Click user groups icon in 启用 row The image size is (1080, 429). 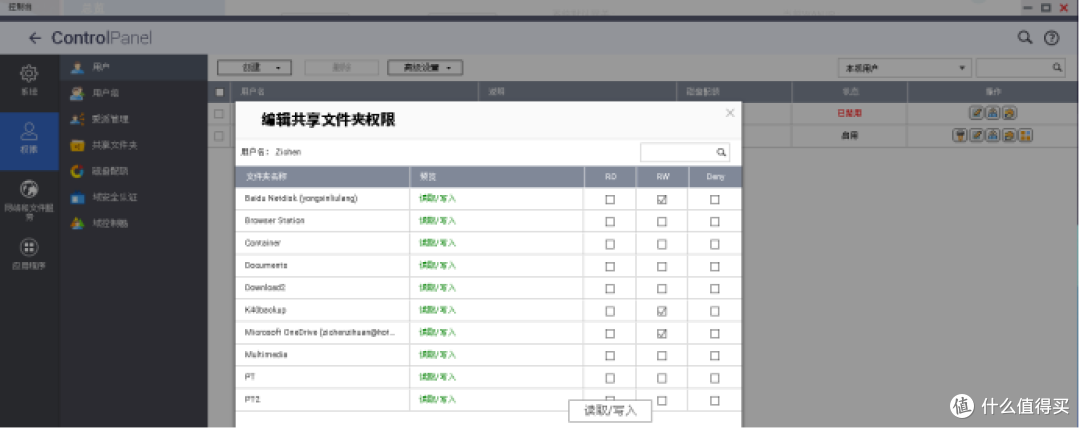click(993, 136)
